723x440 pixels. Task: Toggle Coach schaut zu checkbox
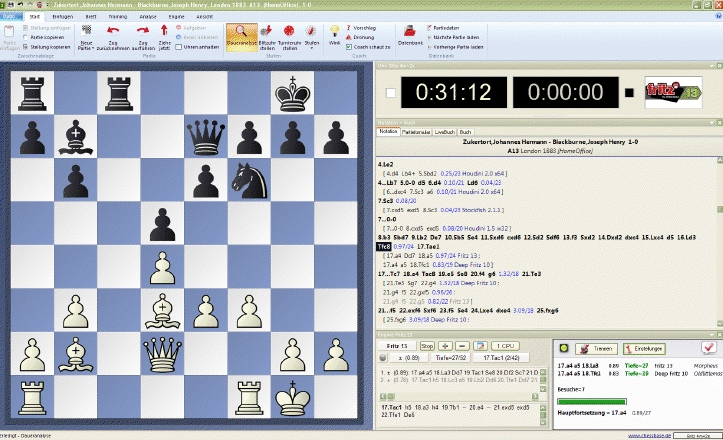click(349, 47)
